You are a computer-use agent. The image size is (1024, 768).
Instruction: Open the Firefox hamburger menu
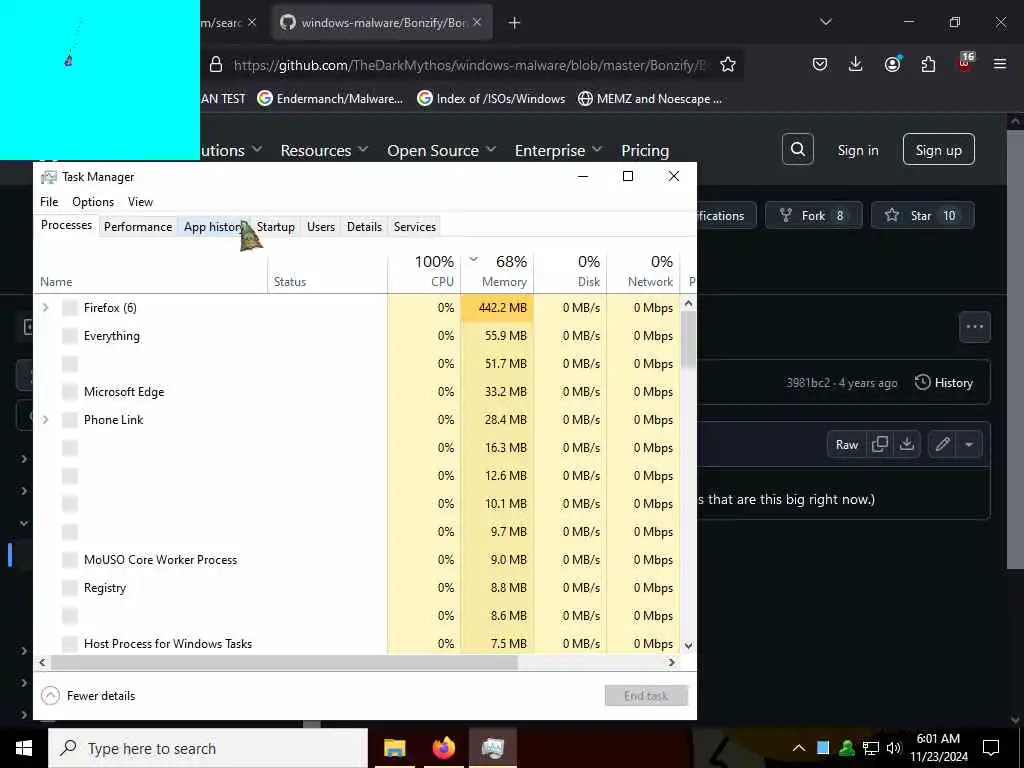click(1000, 64)
